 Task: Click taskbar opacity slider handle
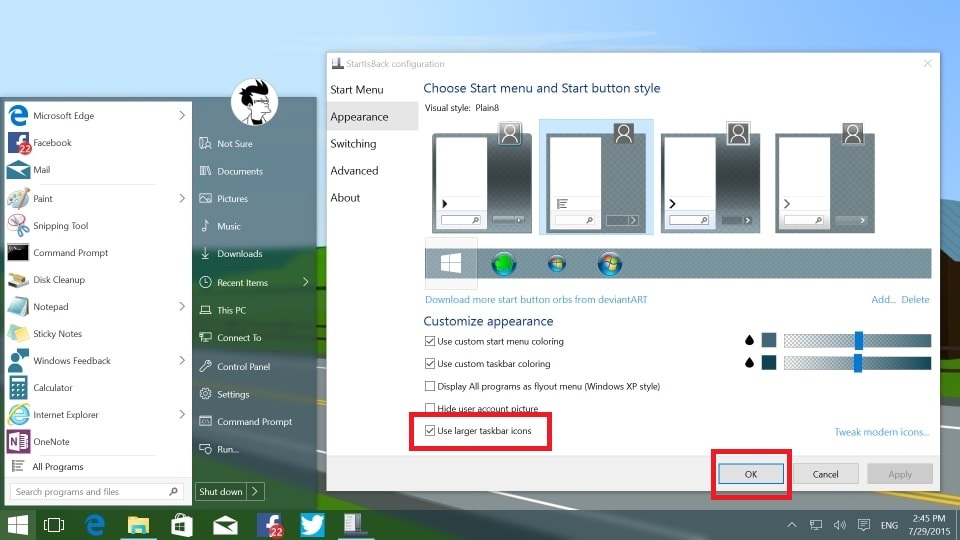(x=858, y=363)
